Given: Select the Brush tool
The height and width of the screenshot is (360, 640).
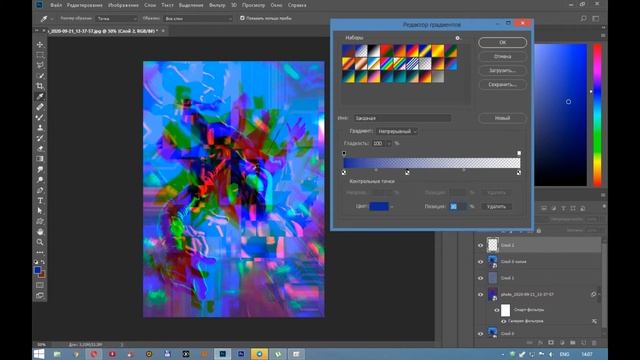Looking at the screenshot, I should tap(40, 117).
